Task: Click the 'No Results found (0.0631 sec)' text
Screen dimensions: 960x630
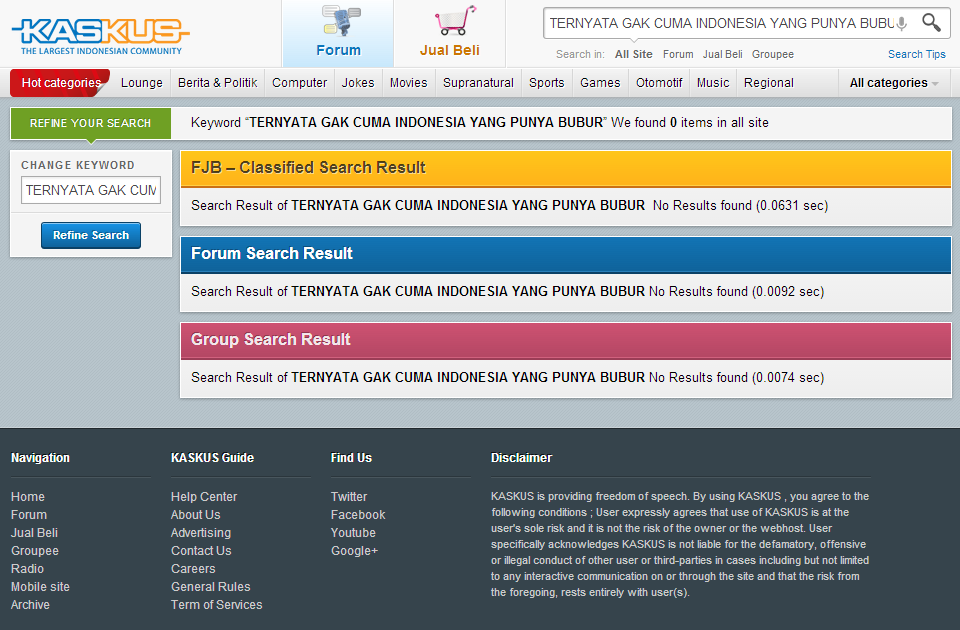Action: pyautogui.click(x=740, y=206)
